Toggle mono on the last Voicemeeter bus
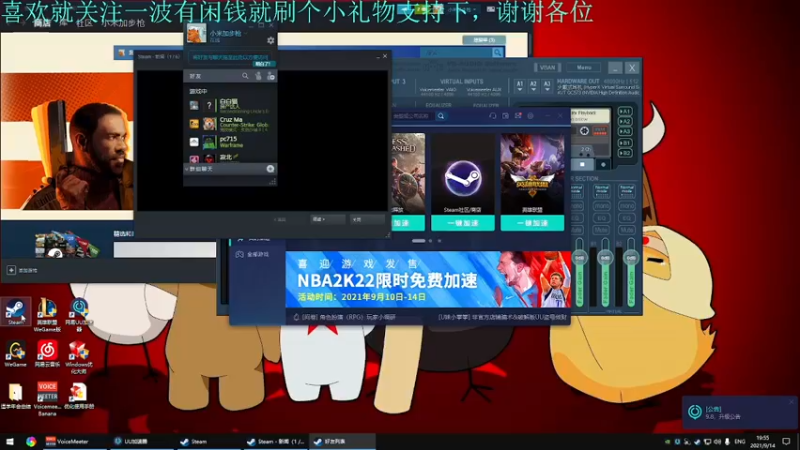800x450 pixels. (627, 206)
